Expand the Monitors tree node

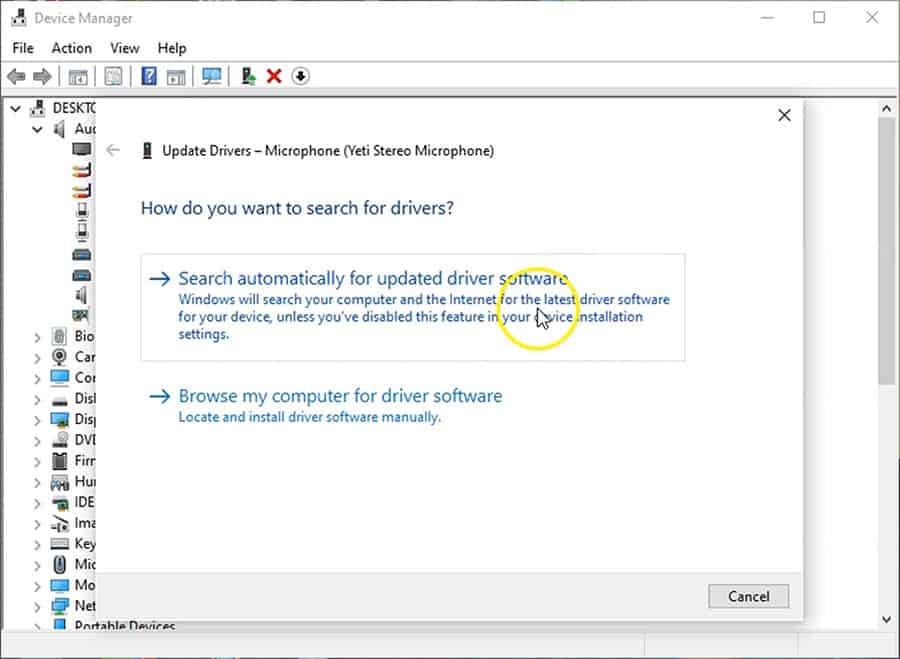coord(37,586)
